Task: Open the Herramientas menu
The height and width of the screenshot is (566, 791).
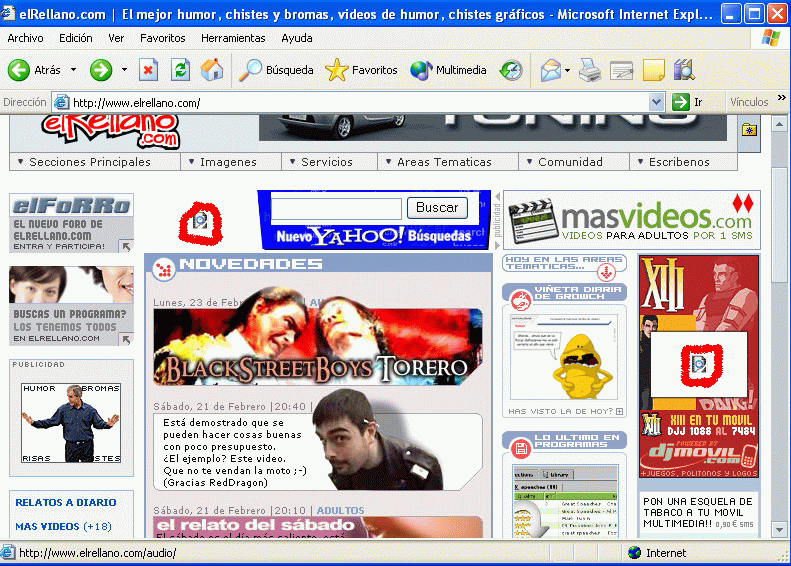Action: point(233,38)
